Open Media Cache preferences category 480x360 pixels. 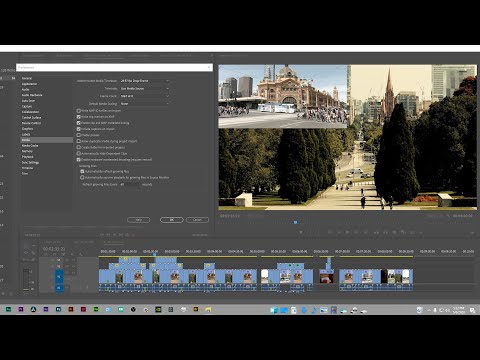click(x=30, y=146)
